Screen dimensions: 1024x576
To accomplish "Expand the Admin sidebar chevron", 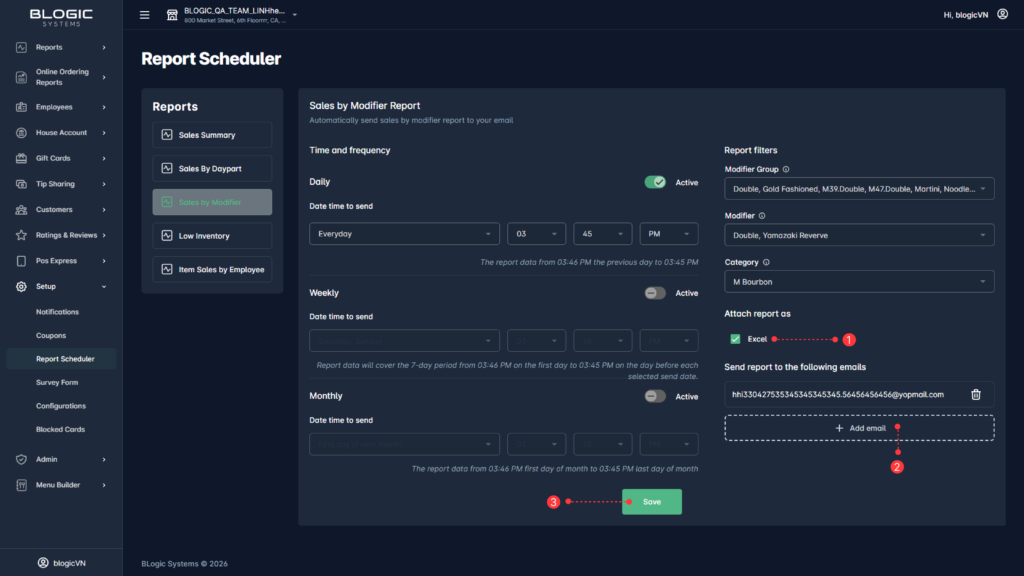I will point(104,460).
